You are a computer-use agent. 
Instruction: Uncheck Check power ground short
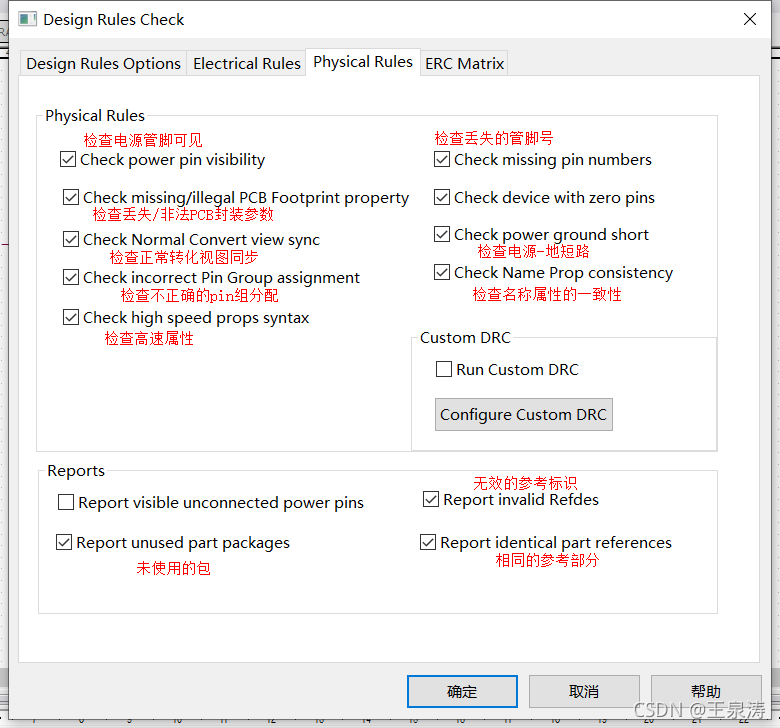pos(442,234)
